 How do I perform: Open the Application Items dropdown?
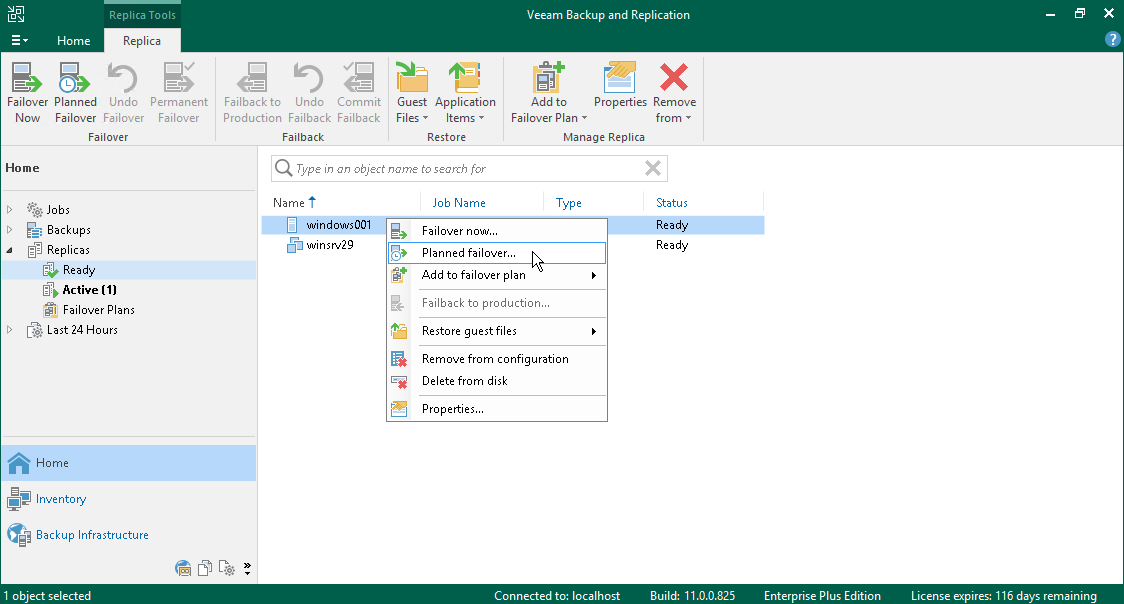[465, 93]
